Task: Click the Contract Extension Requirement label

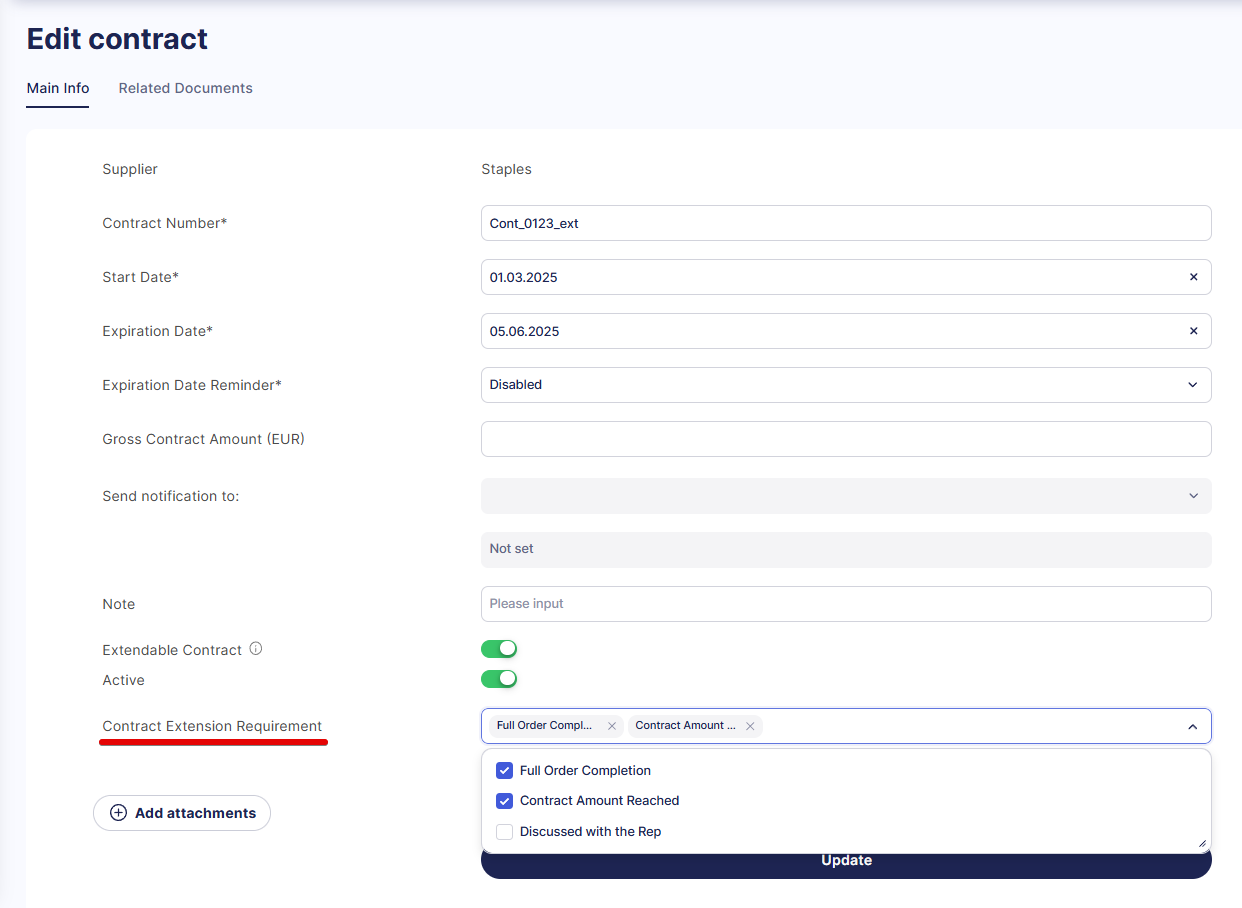Action: coord(212,726)
